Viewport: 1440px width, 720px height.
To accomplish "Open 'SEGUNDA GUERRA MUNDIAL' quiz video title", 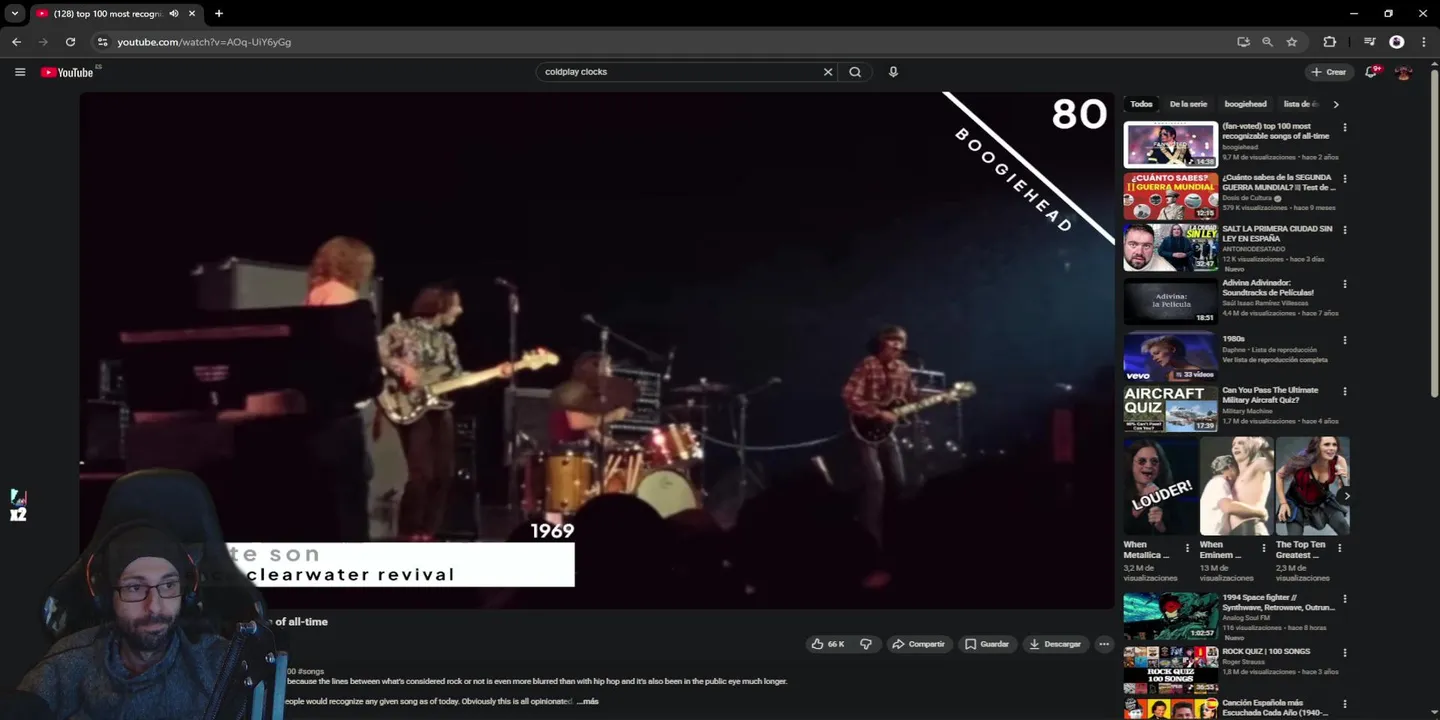I will [1278, 182].
